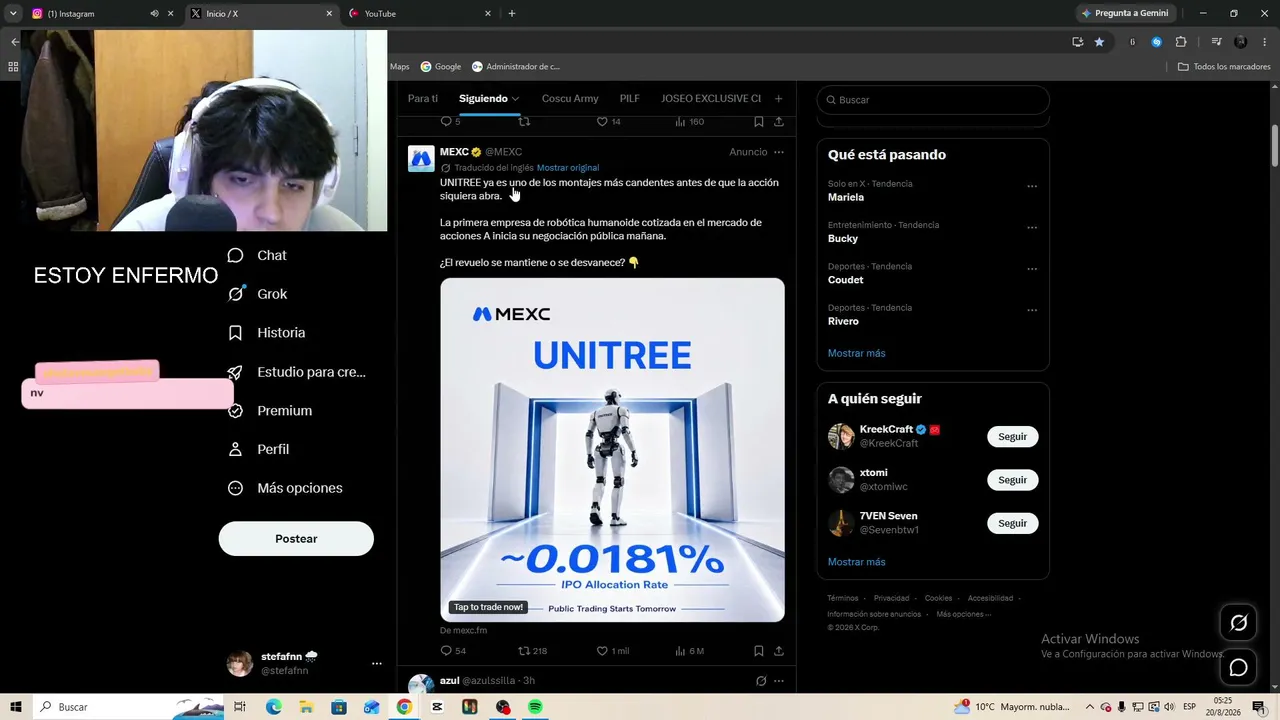Share the MEXC Unitree post
The height and width of the screenshot is (720, 1280).
779,651
